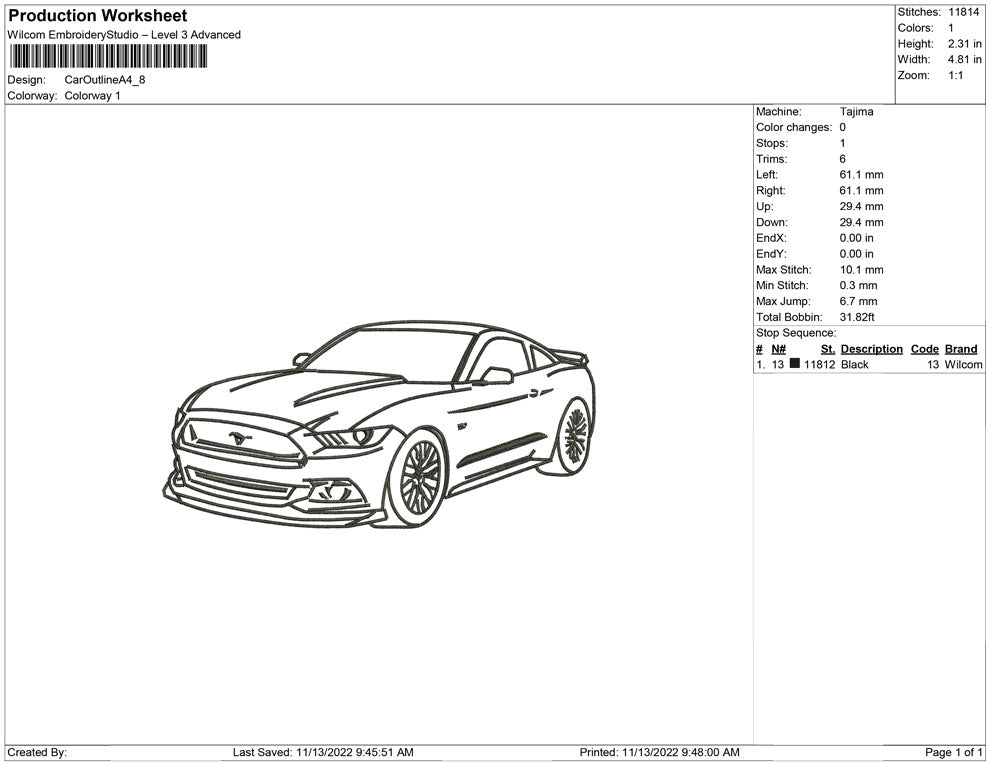
Task: Click the barcode under the worksheet title
Action: coord(107,56)
